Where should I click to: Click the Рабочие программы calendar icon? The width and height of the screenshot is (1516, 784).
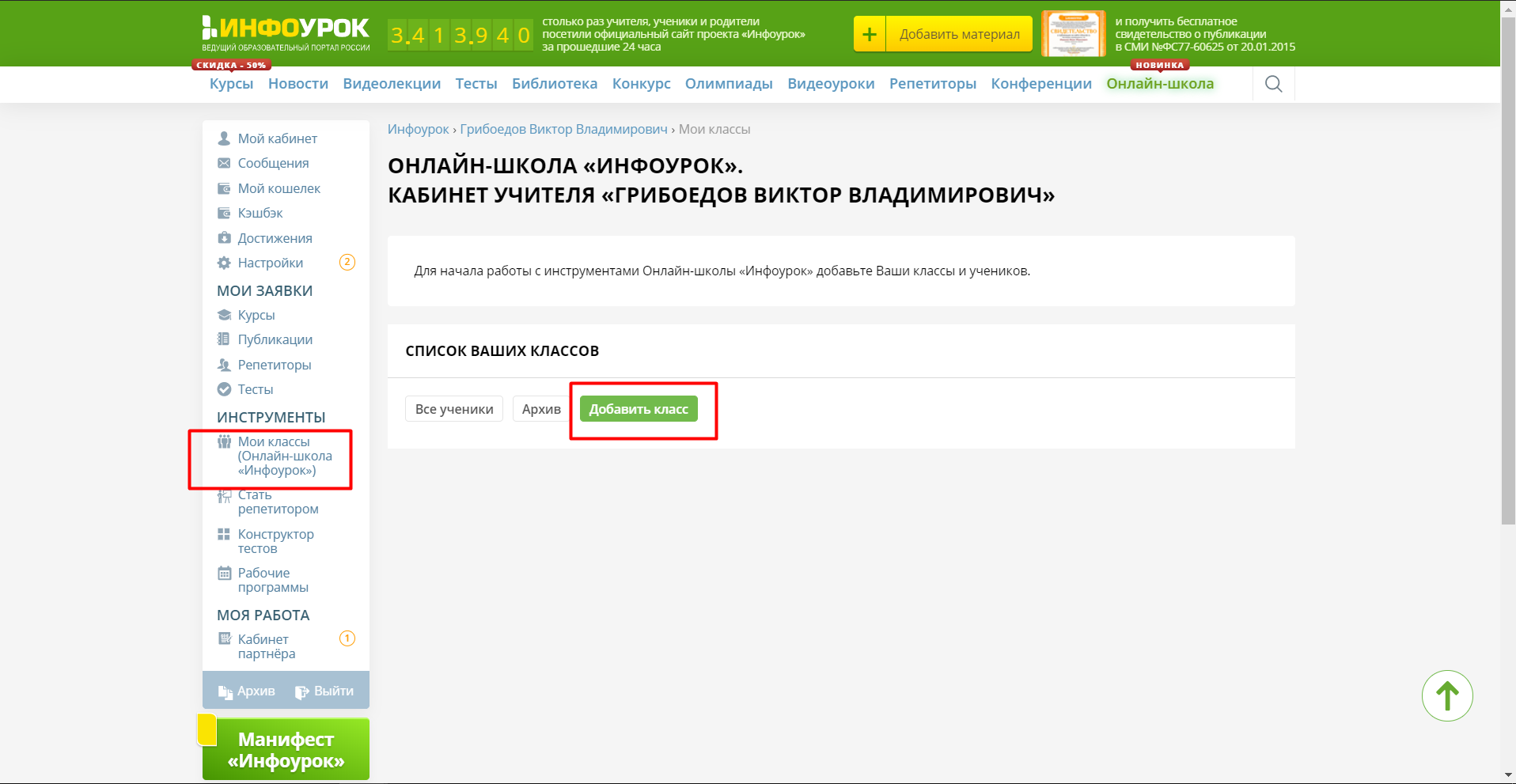click(224, 574)
